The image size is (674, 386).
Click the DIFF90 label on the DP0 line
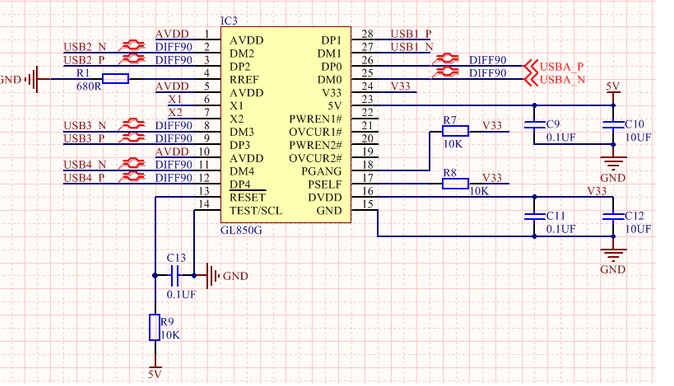[x=487, y=60]
